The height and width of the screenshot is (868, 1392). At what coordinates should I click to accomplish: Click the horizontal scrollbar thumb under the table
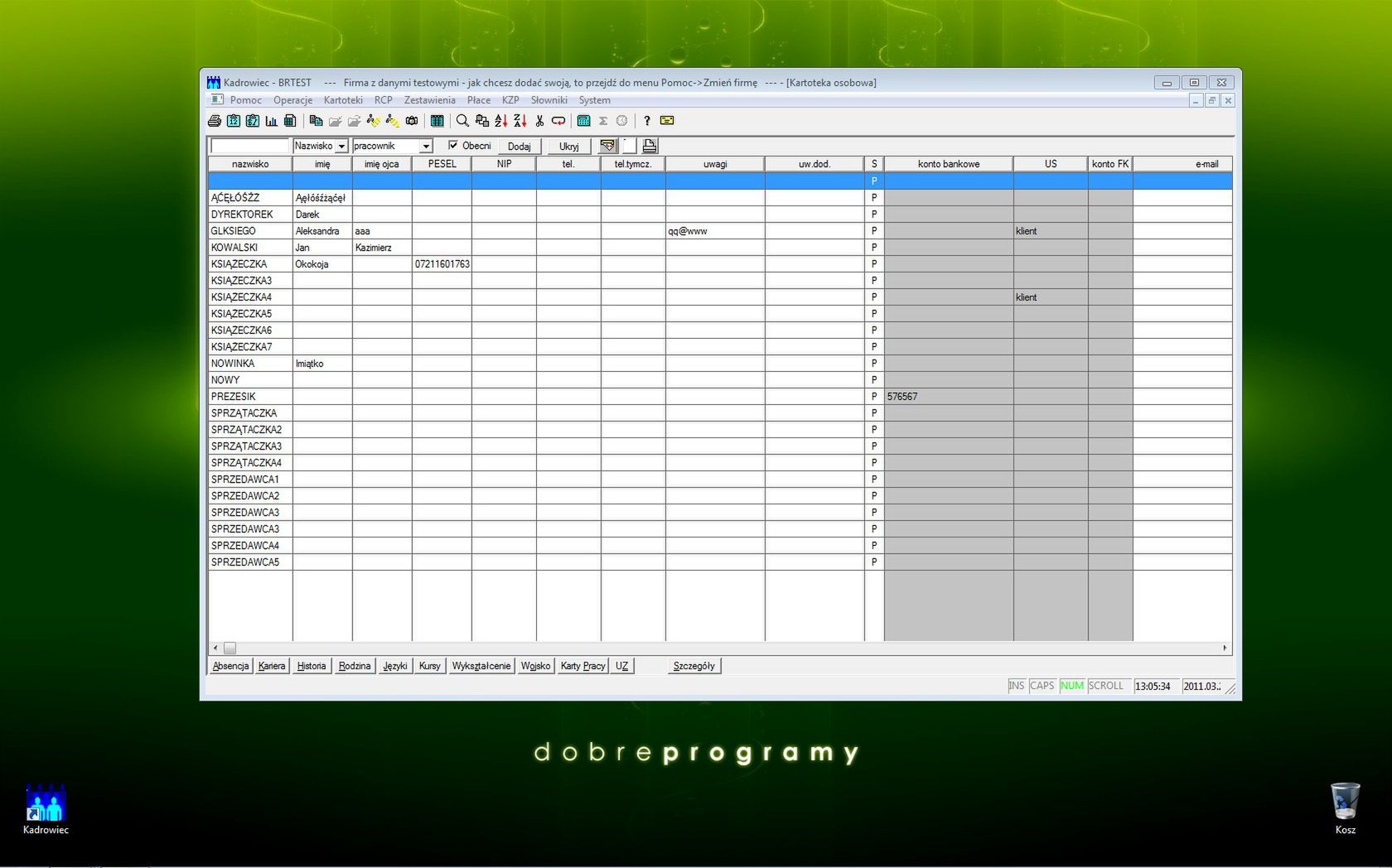230,648
